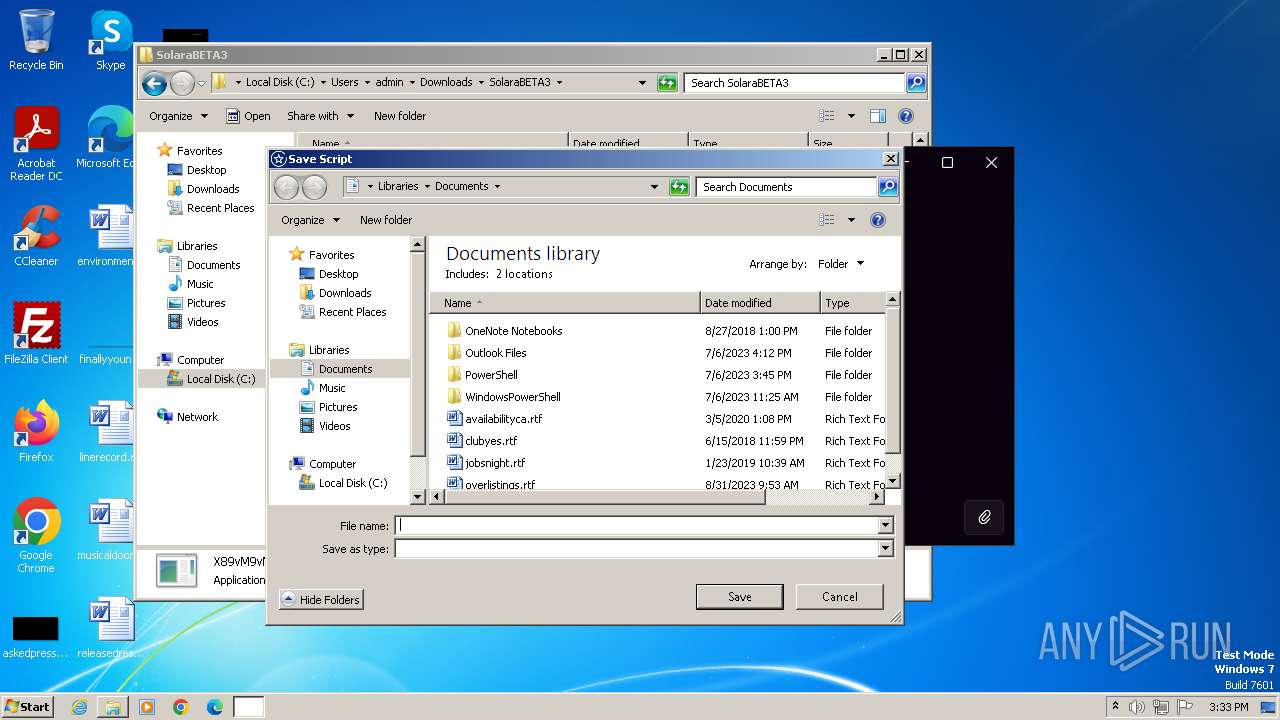Click New folder in Save Script toolbar
Viewport: 1280px width, 720px height.
coord(386,220)
